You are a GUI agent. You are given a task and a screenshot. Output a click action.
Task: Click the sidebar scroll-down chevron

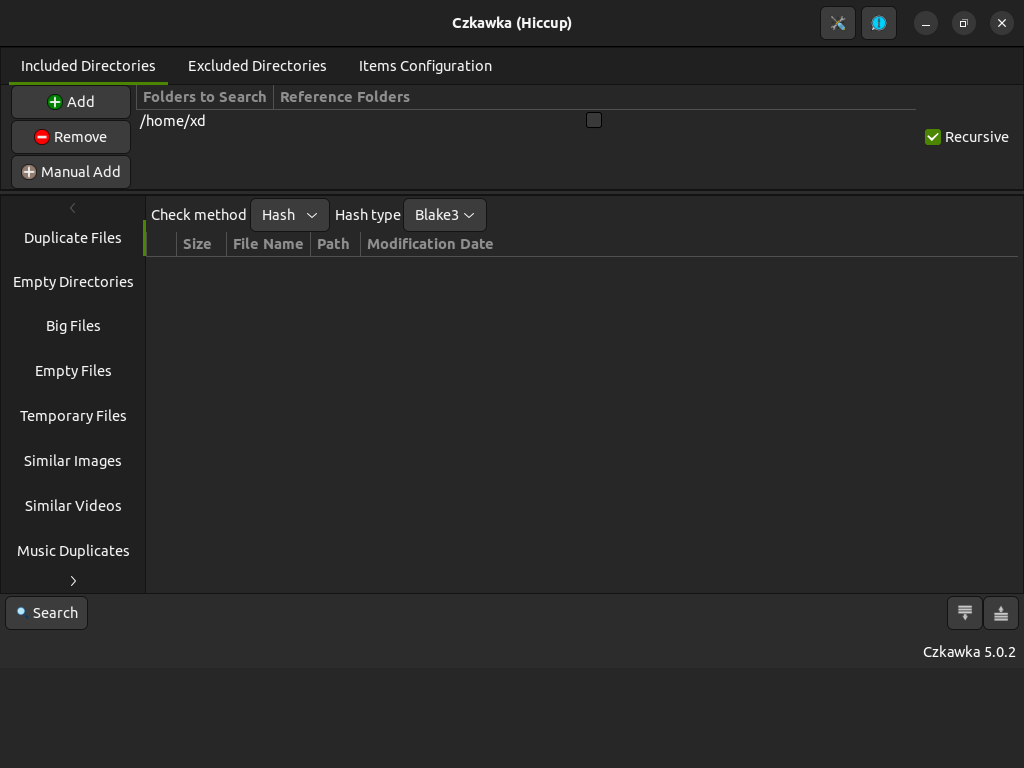point(73,581)
